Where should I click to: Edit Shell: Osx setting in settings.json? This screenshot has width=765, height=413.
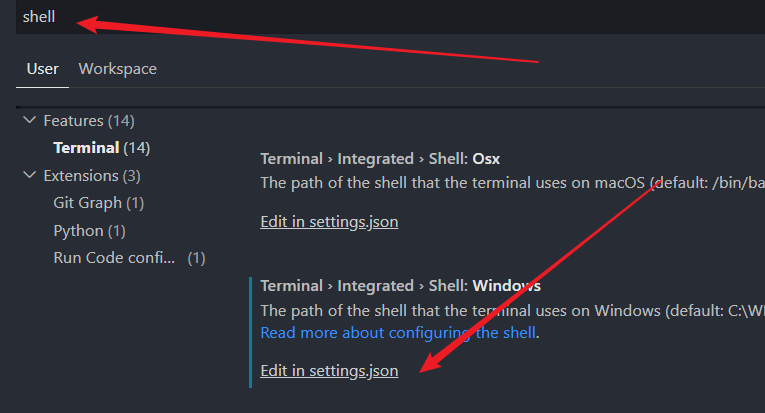click(329, 222)
